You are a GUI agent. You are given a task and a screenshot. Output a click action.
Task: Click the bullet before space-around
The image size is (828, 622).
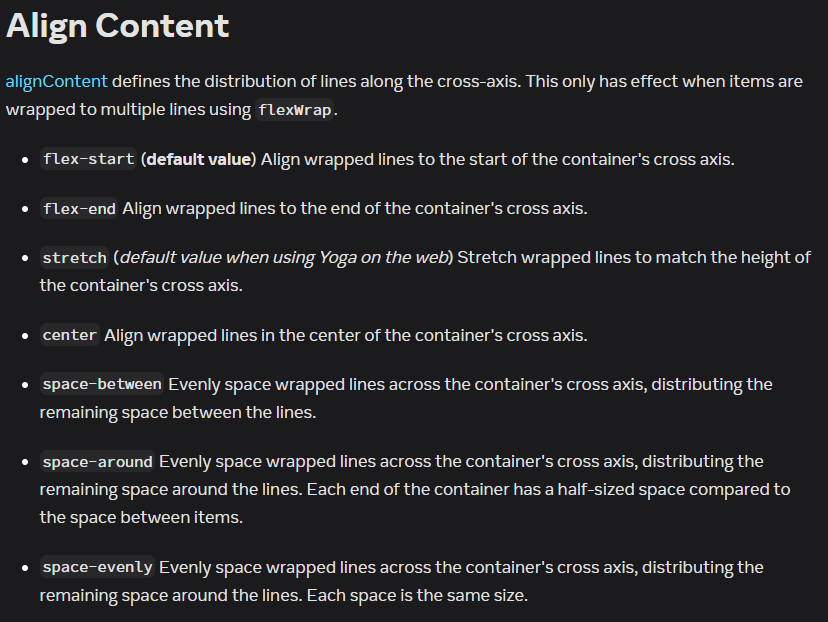24,463
